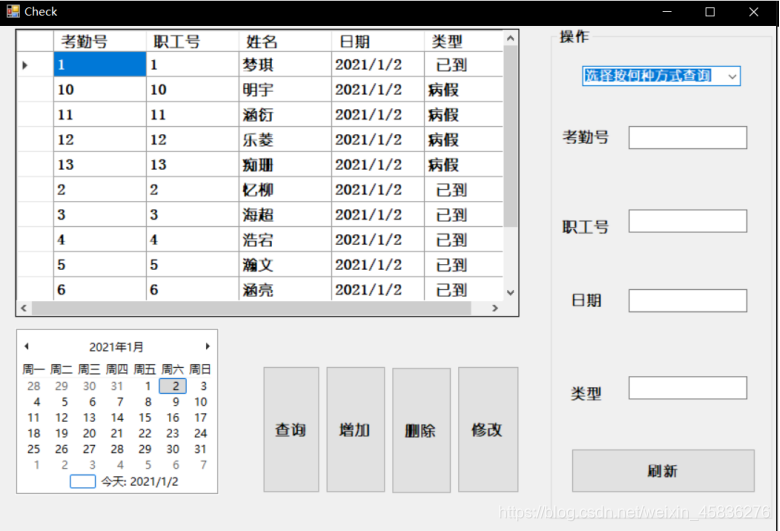Go to next month in calendar
The width and height of the screenshot is (780, 531).
pyautogui.click(x=207, y=346)
